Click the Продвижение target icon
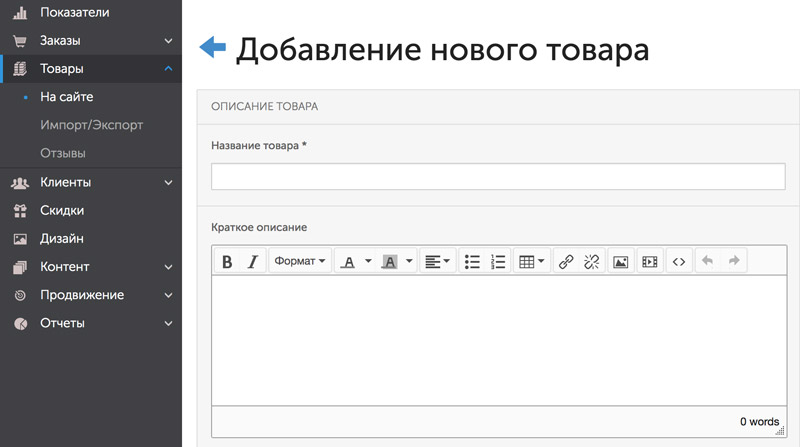 (x=20, y=295)
